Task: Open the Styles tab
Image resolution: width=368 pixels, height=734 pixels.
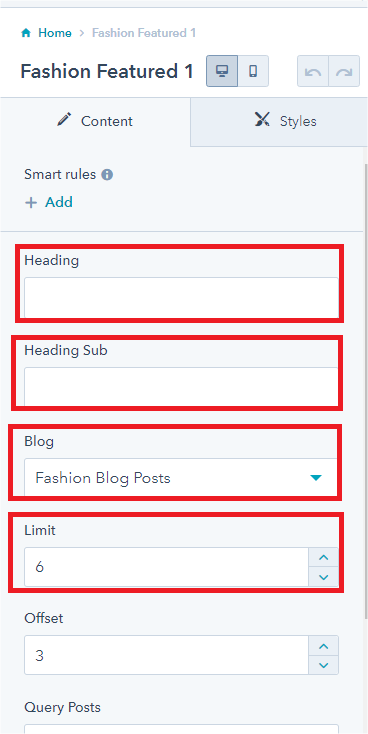Action: coord(279,122)
